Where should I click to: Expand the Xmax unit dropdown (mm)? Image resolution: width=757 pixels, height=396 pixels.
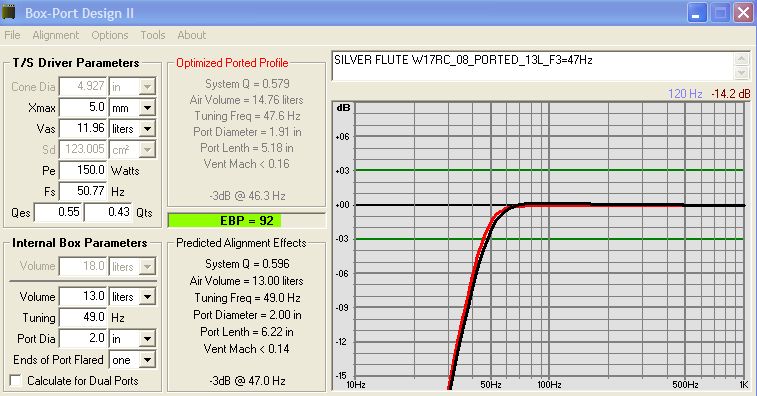click(147, 108)
